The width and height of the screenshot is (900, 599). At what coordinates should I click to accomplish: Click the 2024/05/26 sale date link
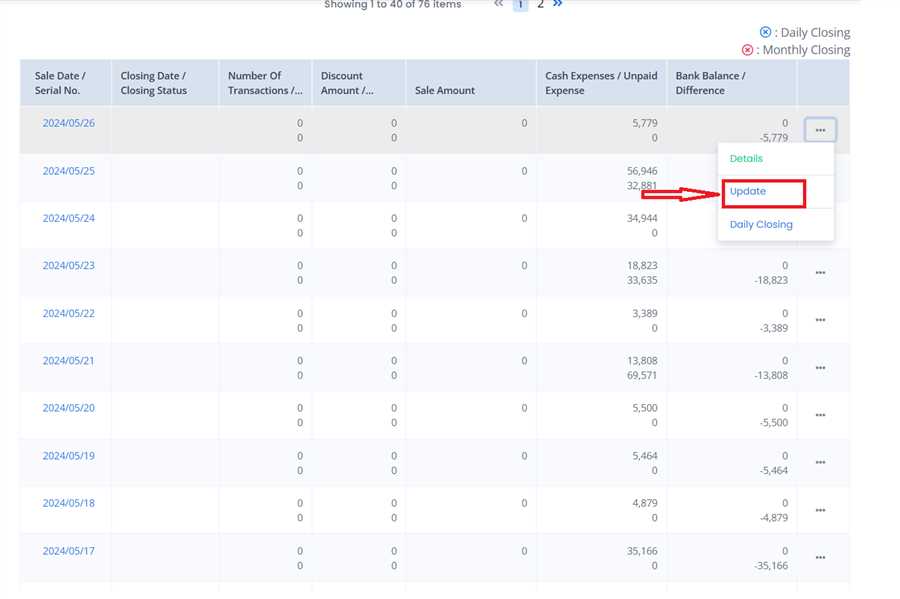coord(68,123)
